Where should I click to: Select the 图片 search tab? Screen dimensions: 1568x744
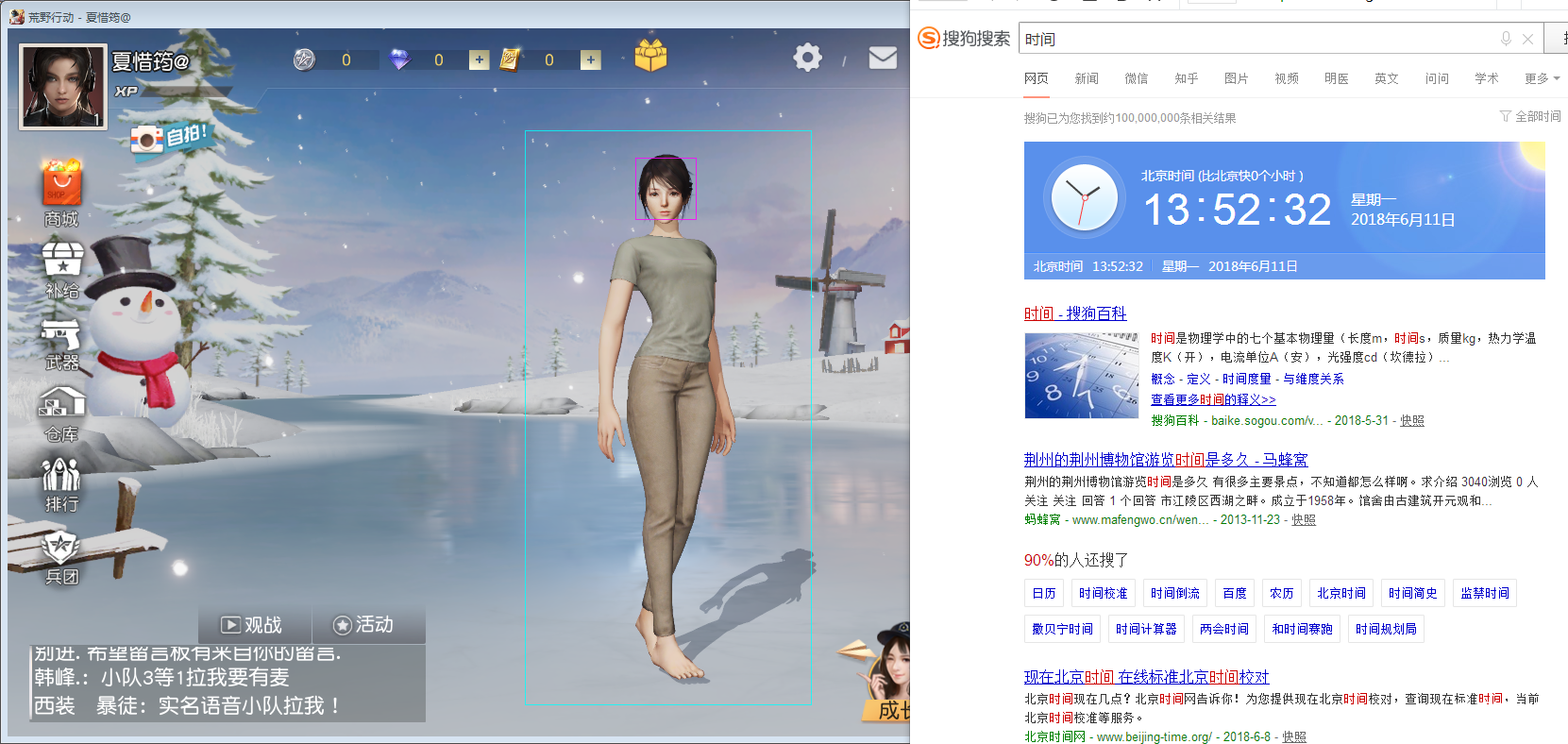(1237, 78)
